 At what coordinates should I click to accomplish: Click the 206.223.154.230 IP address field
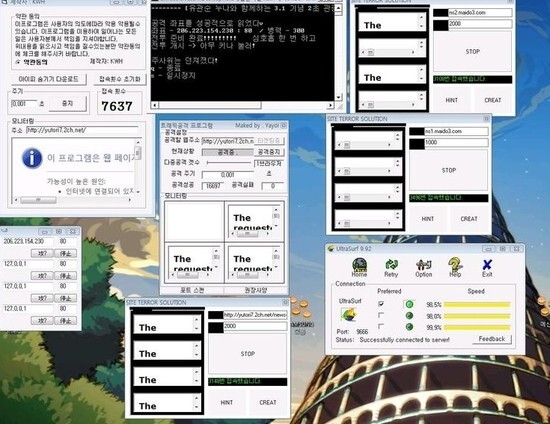tap(28, 241)
